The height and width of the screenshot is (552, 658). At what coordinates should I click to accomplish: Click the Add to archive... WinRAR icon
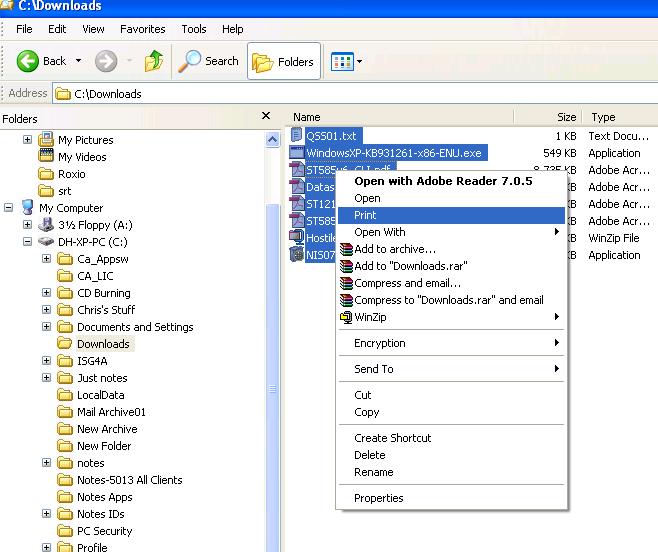pos(346,249)
